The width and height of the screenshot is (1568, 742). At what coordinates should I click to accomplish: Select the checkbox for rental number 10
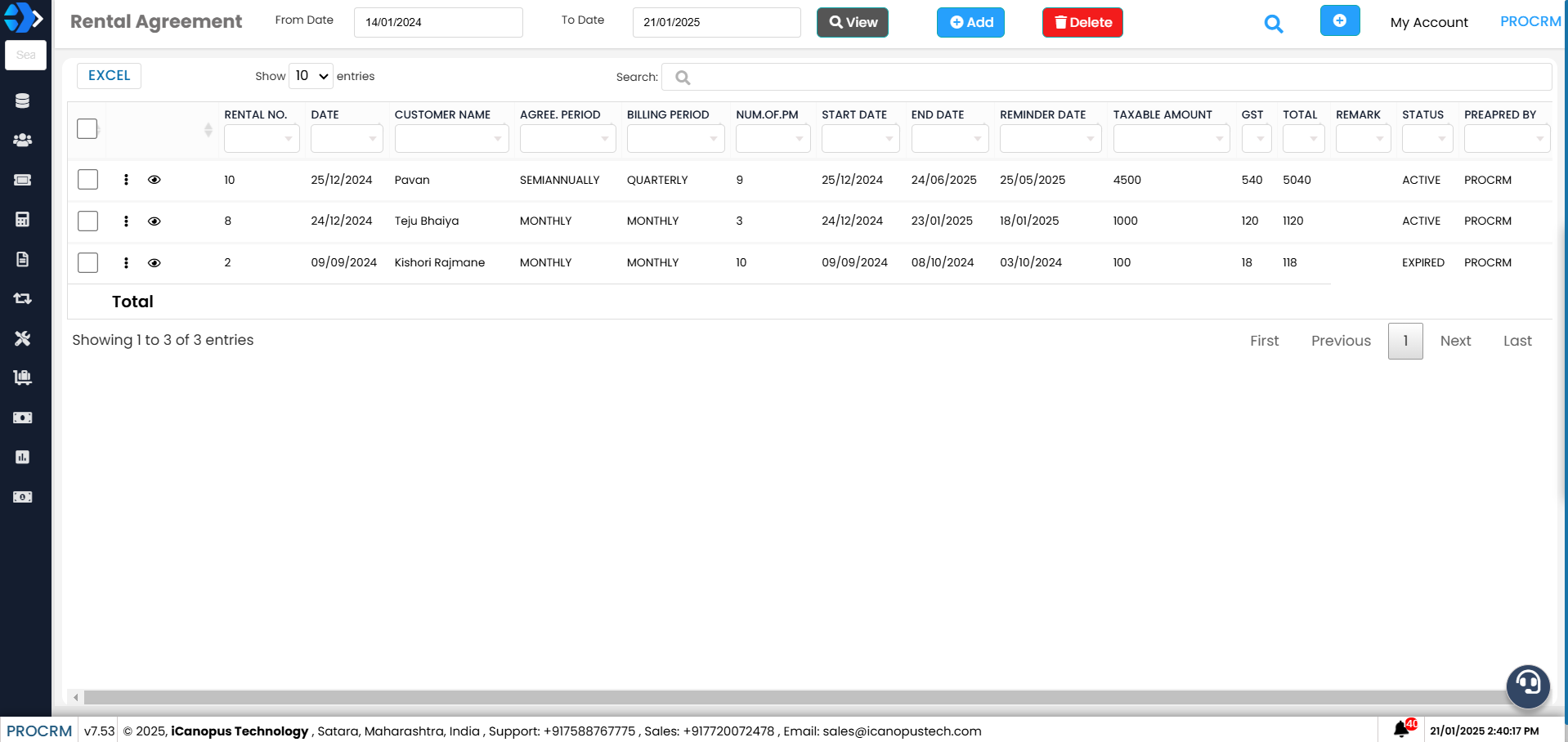pos(87,180)
